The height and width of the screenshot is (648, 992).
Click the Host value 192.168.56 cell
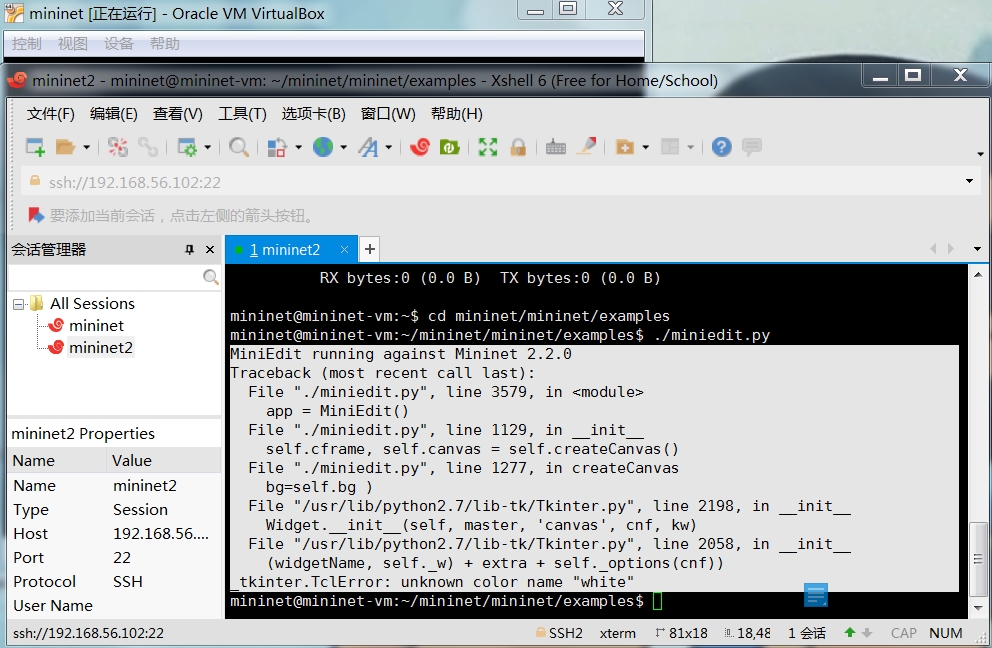coord(163,533)
